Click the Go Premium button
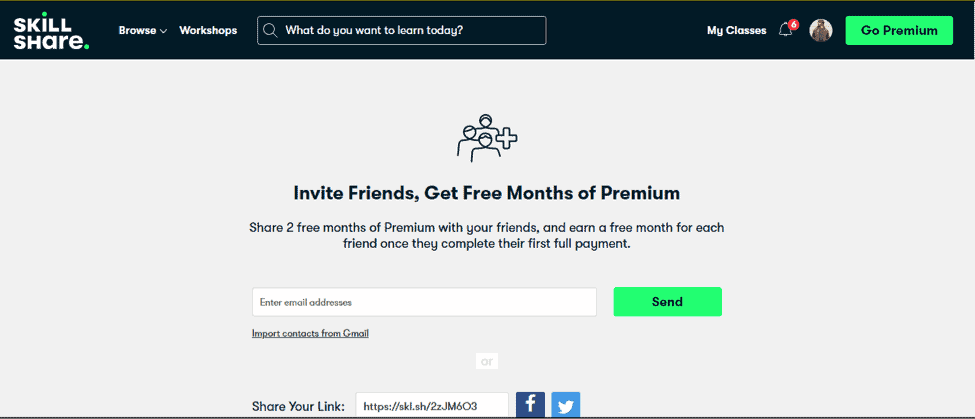975x419 pixels. (899, 30)
